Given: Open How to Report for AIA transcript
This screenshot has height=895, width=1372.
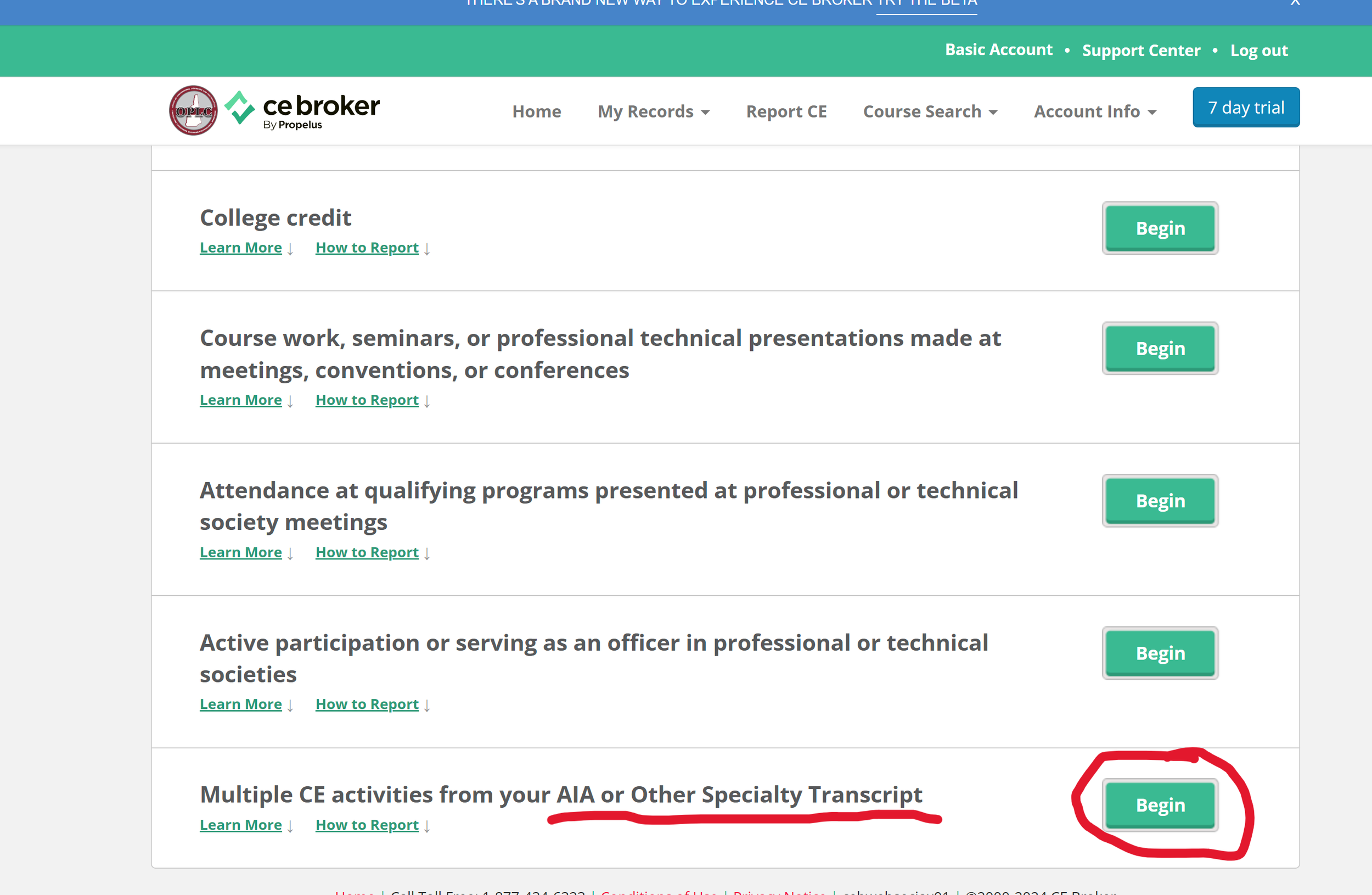Looking at the screenshot, I should coord(367,825).
